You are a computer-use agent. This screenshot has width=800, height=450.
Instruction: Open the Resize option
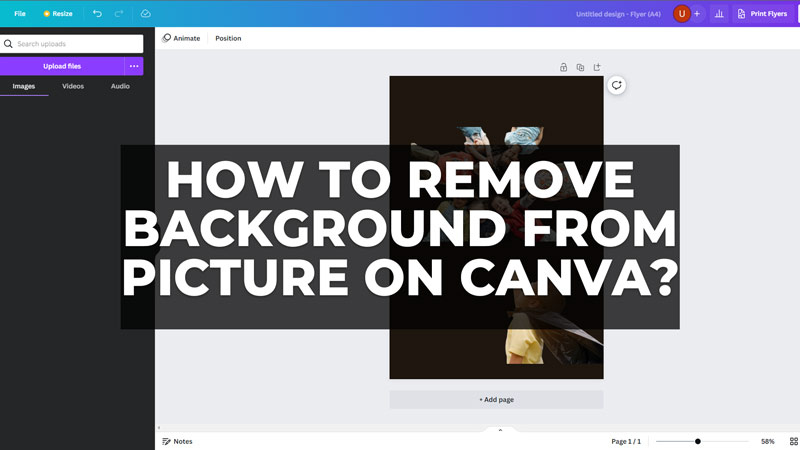coord(58,14)
